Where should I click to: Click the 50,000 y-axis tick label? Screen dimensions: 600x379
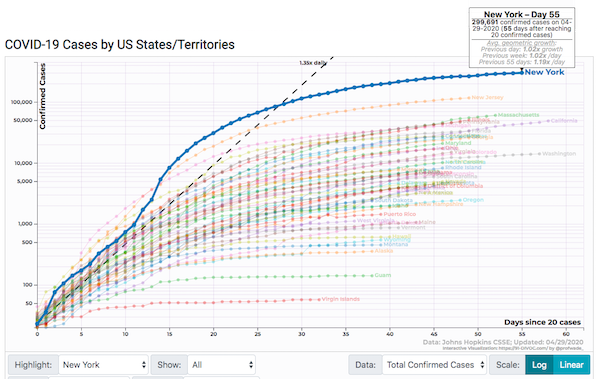point(23,120)
